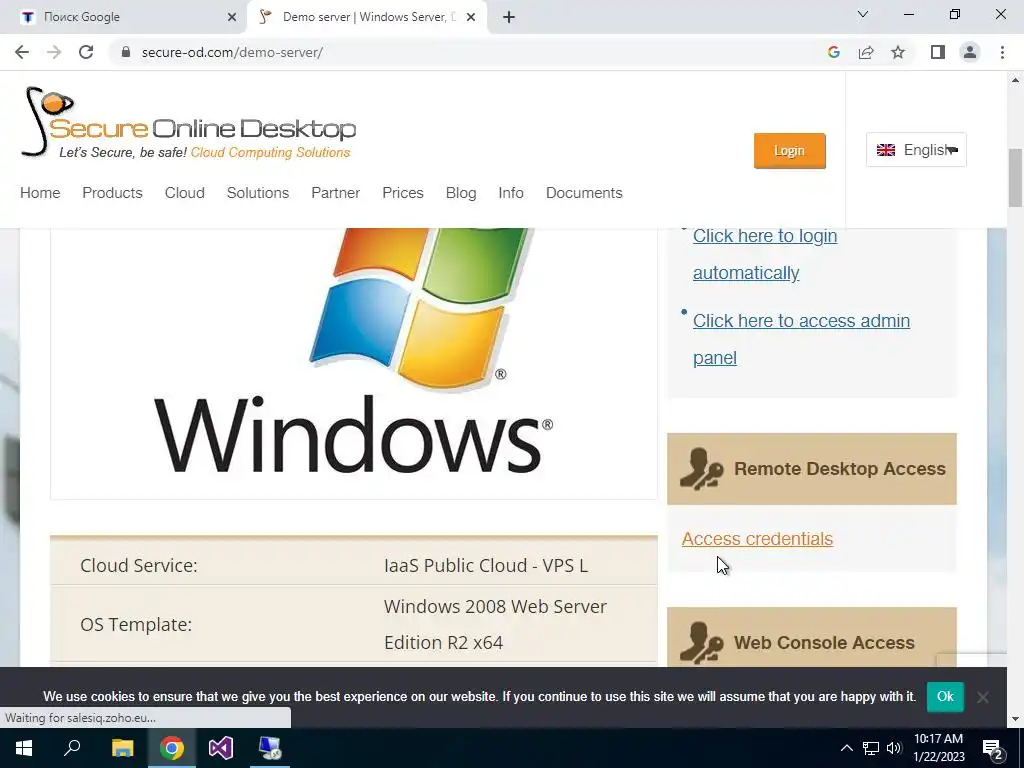Toggle the browser side panel icon
Image resolution: width=1024 pixels, height=768 pixels.
pyautogui.click(x=938, y=52)
